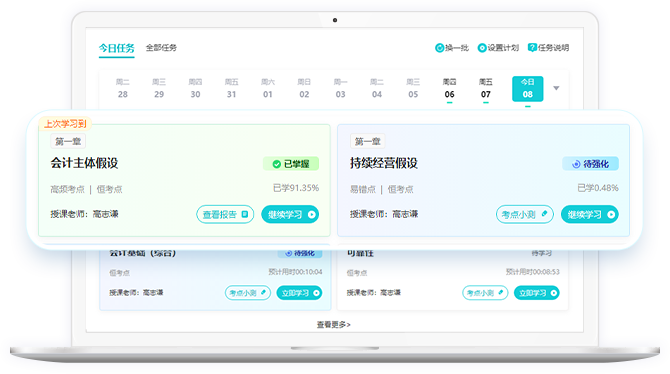Click 查看报告 for 会计主体假设
This screenshot has height=374, width=670.
[x=225, y=214]
